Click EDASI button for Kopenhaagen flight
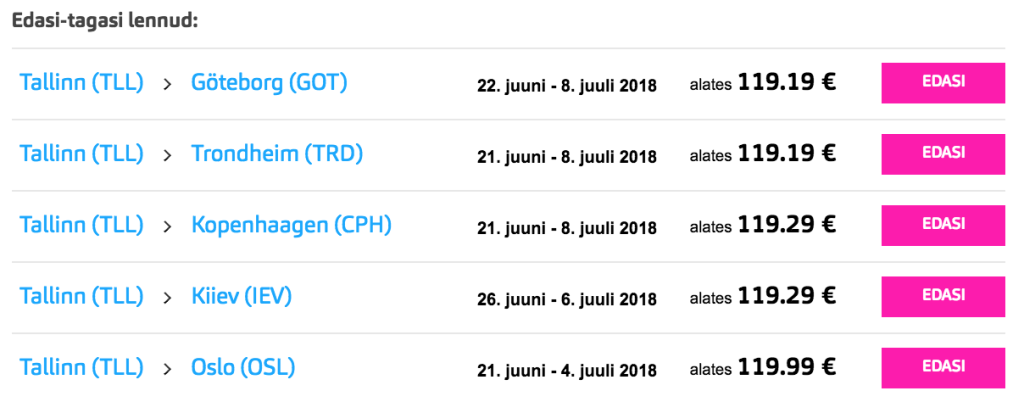Screen dimensions: 1024x402 point(943,225)
